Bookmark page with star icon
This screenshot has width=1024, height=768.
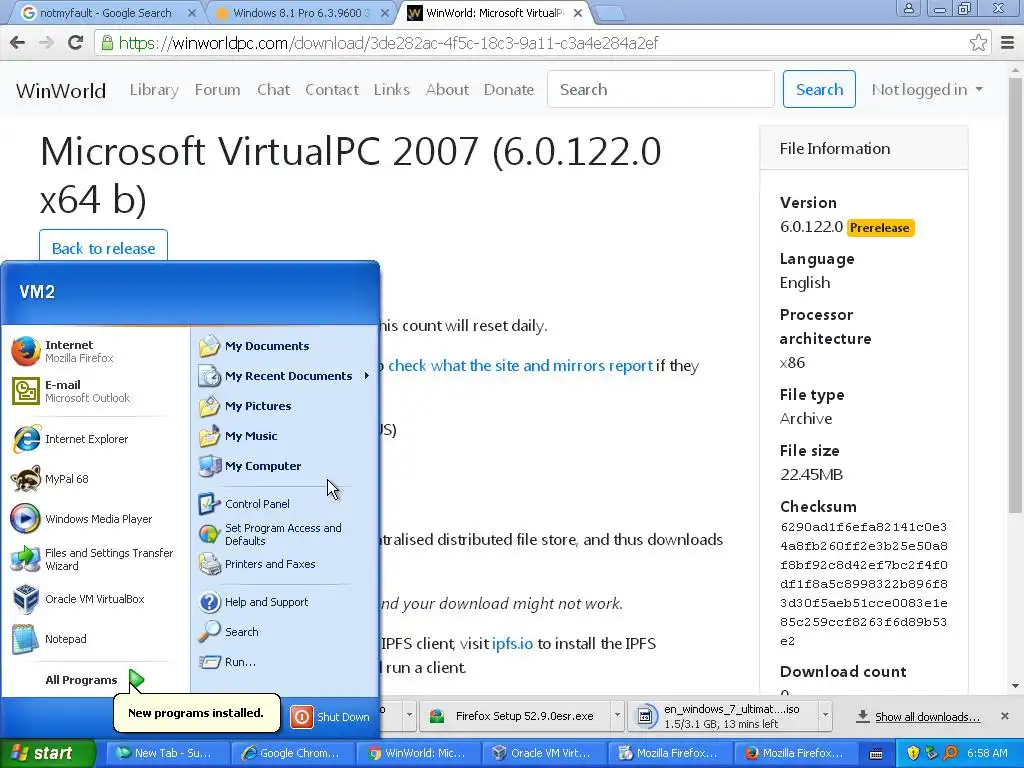[978, 43]
